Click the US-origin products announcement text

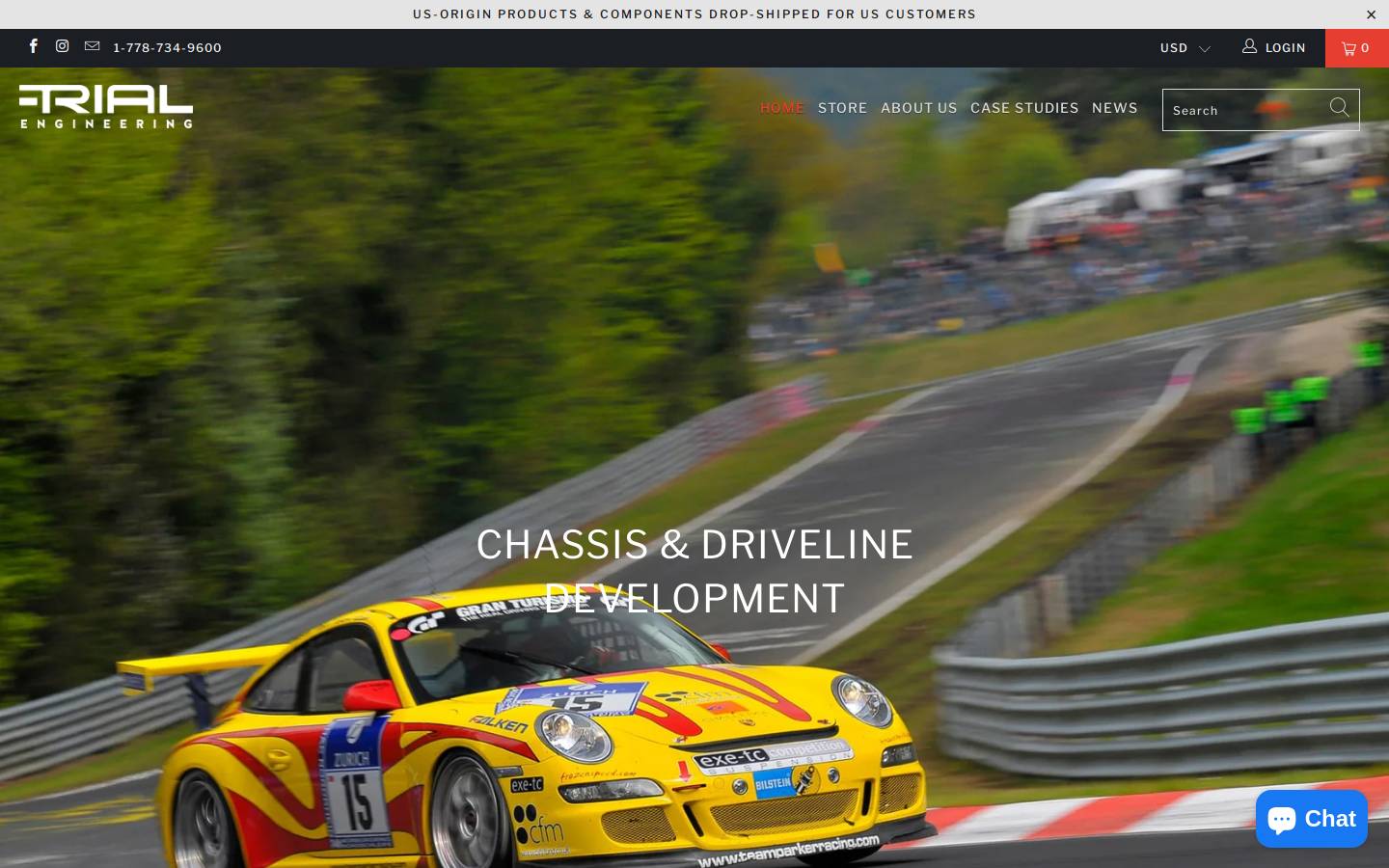pyautogui.click(x=694, y=14)
